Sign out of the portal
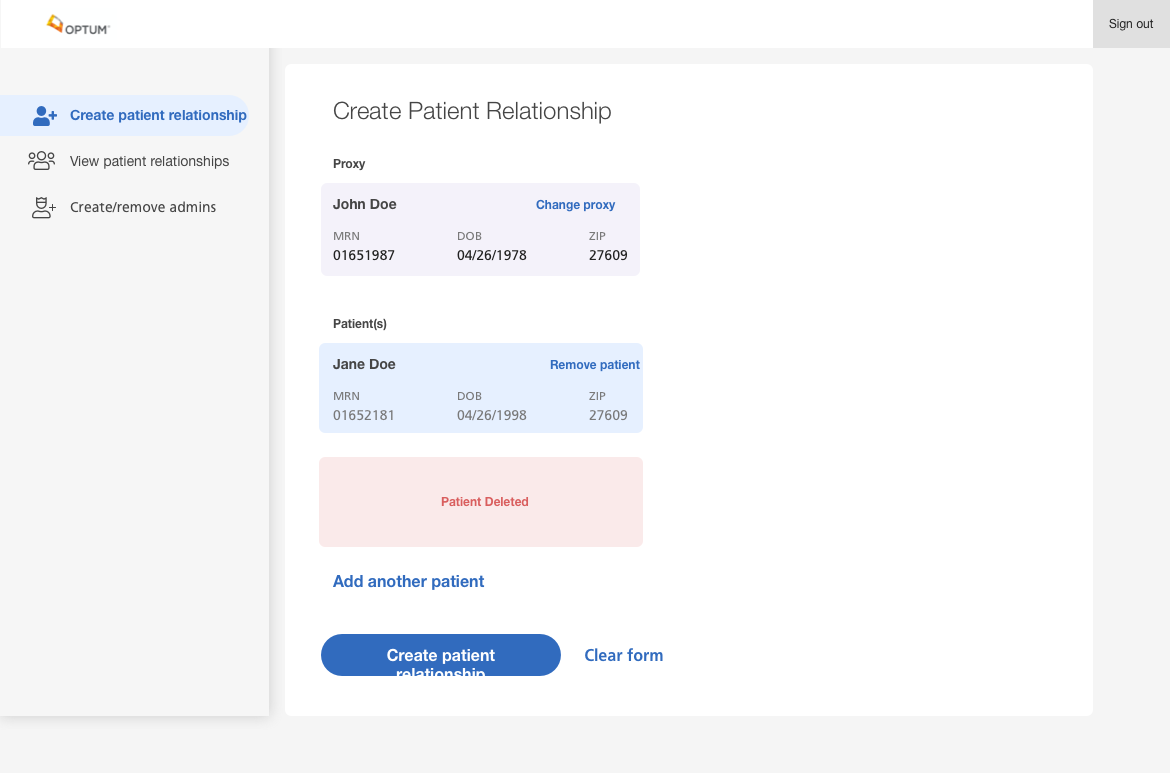This screenshot has height=773, width=1170. [x=1130, y=24]
